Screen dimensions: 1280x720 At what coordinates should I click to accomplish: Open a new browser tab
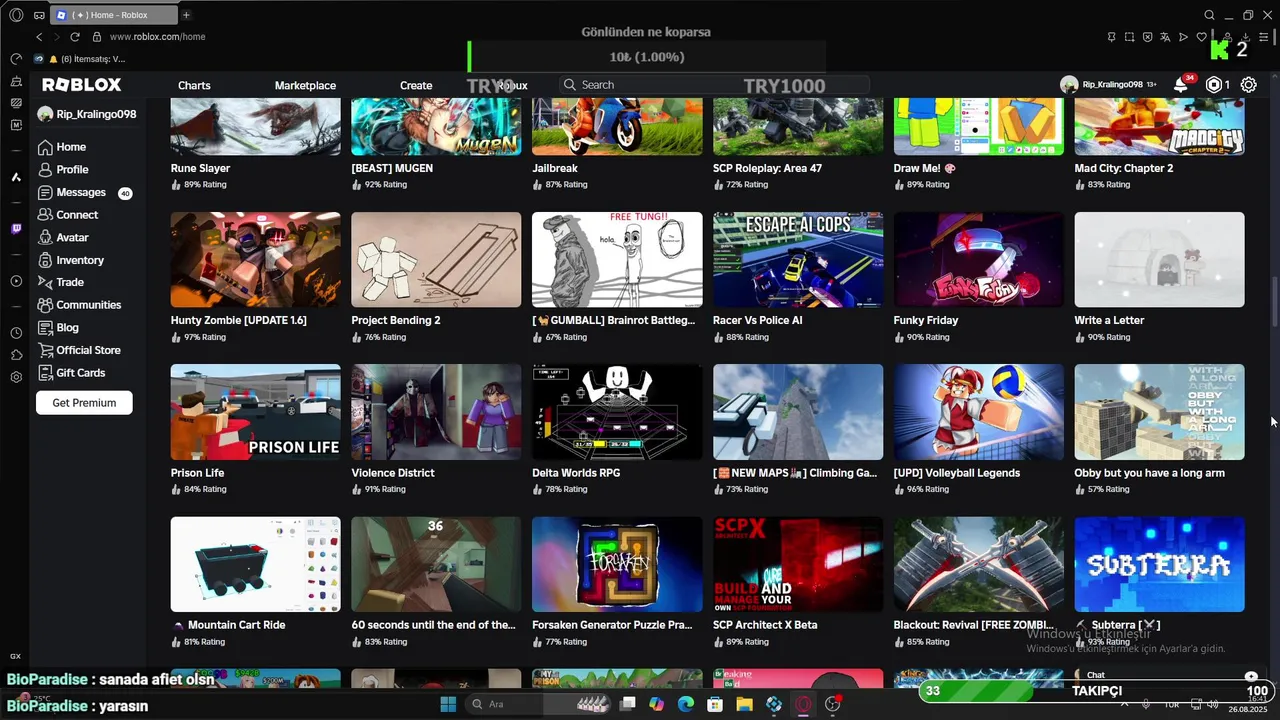tap(186, 15)
